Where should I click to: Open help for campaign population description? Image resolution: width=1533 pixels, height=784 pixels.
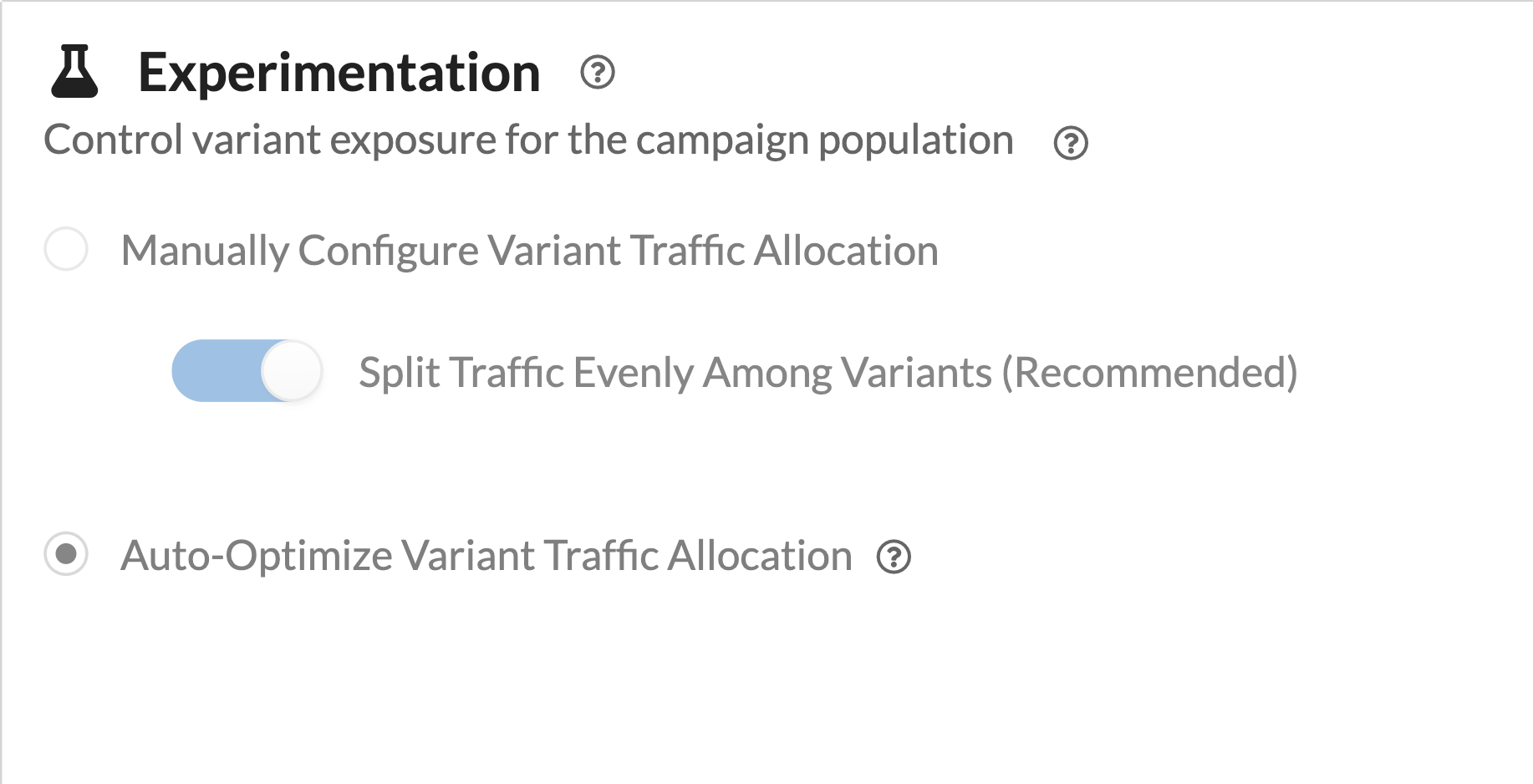coord(1071,143)
